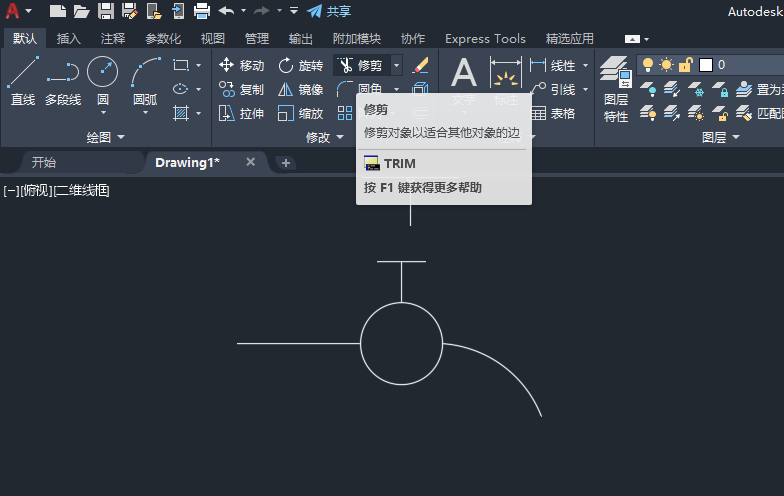
Task: Insert a 表格 table
Action: pyautogui.click(x=553, y=114)
